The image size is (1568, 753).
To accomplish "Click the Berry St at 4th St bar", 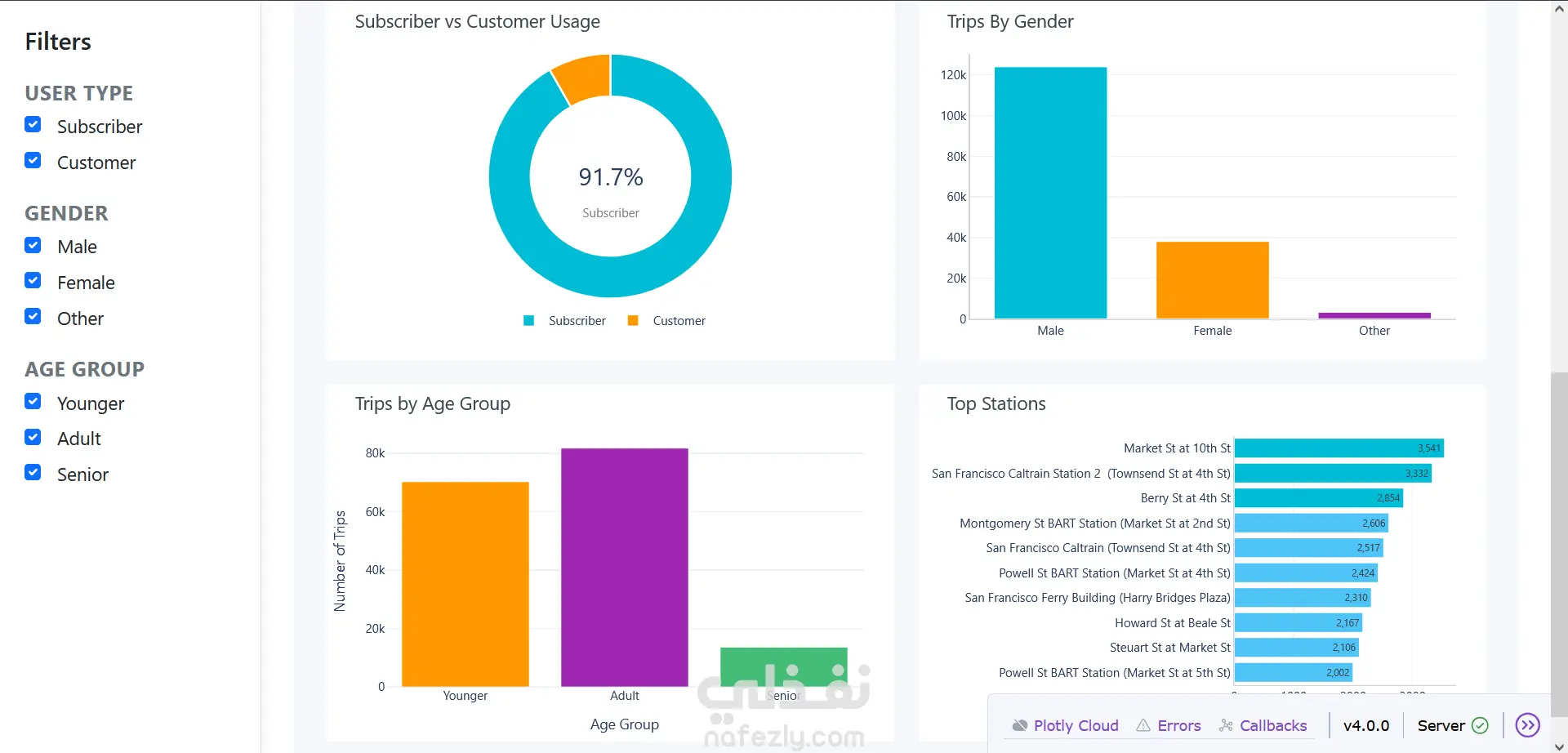I will tap(1319, 498).
